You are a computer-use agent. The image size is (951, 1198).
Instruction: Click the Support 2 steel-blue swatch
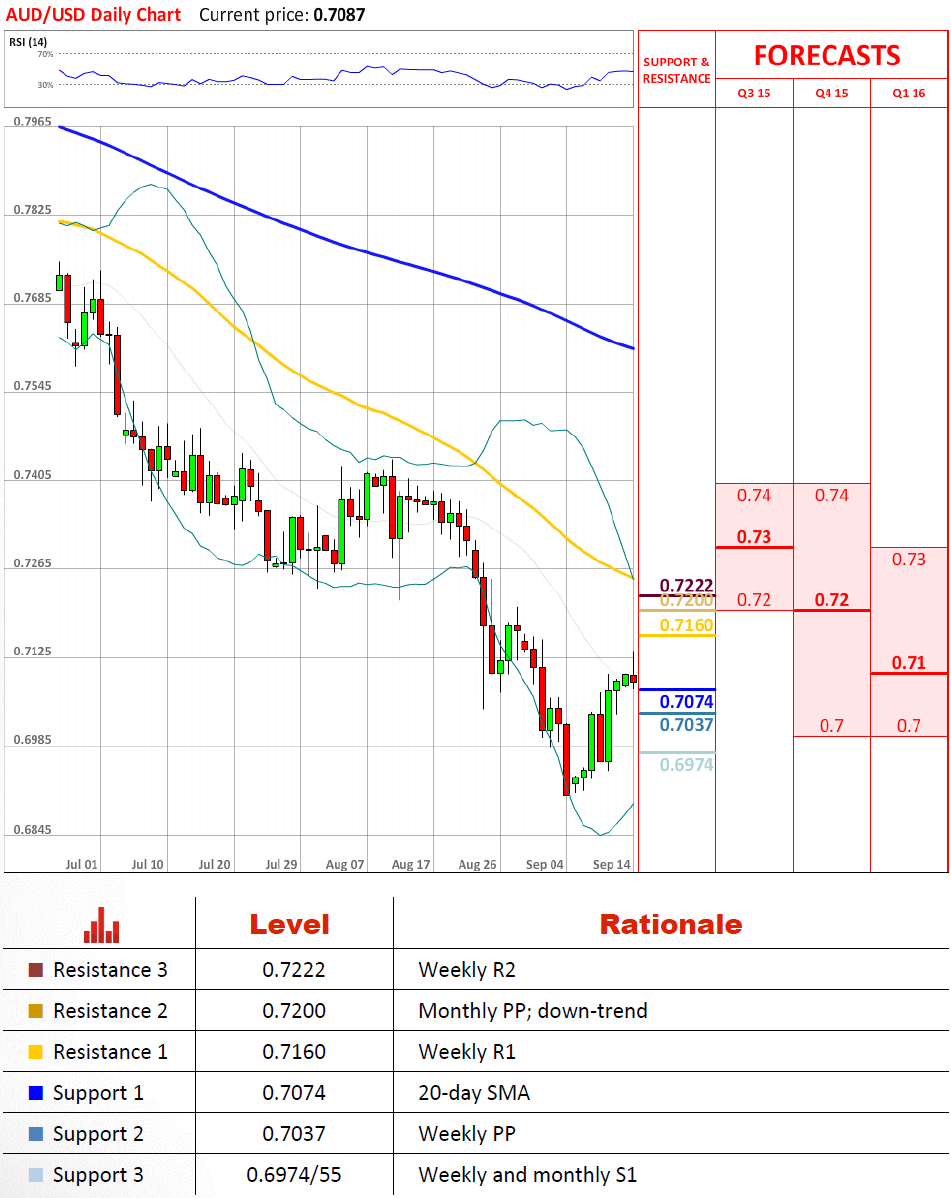[35, 1134]
